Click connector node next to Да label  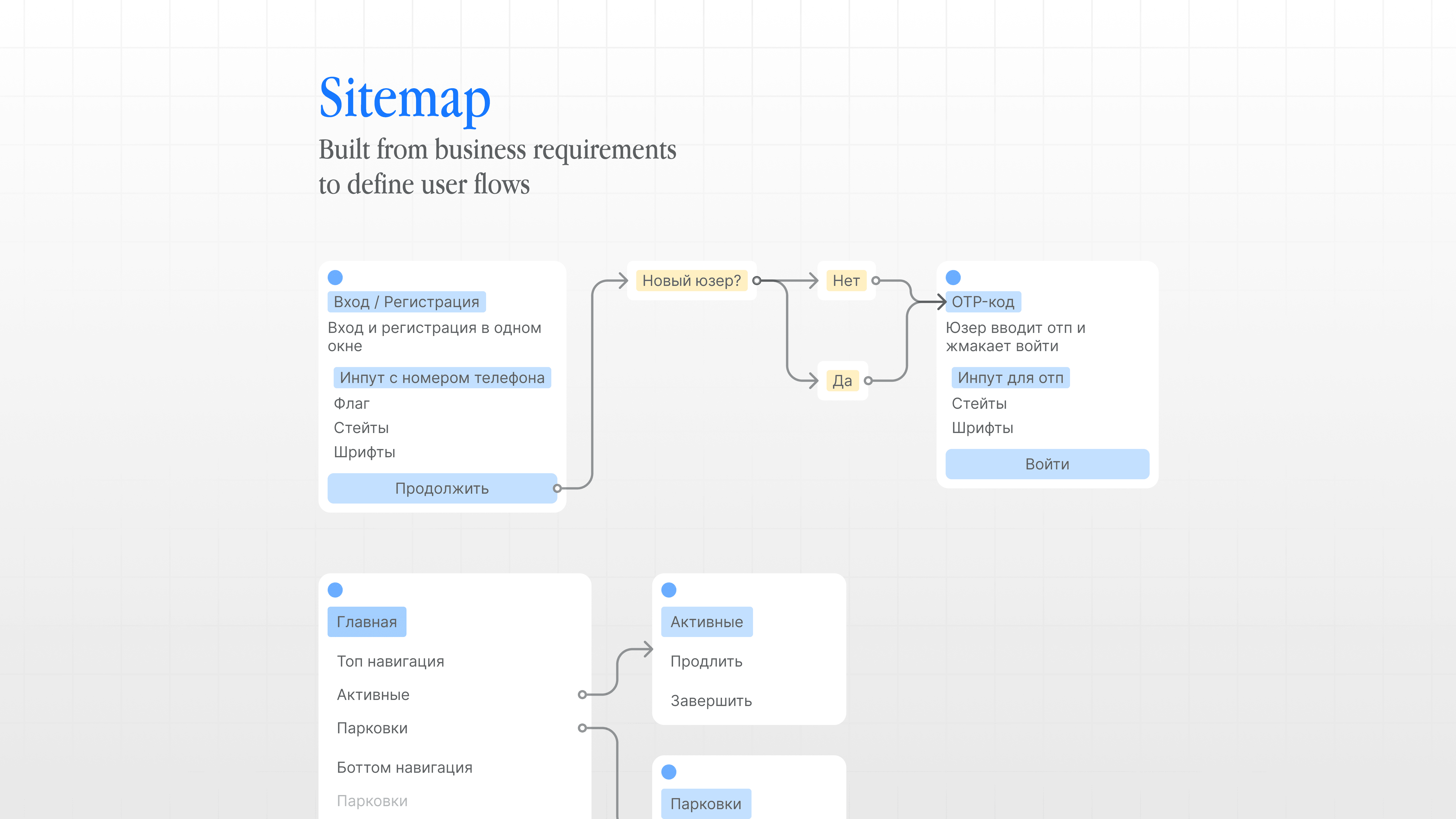(868, 381)
